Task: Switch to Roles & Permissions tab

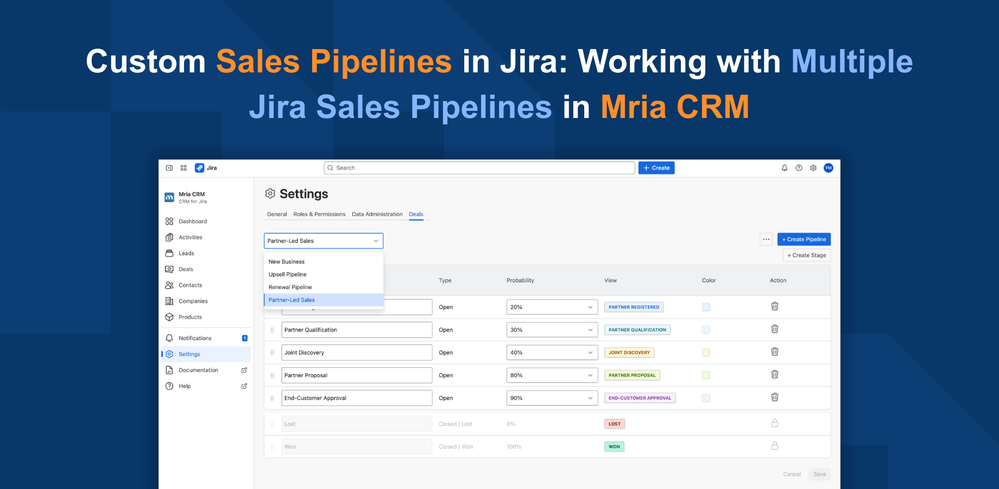Action: coord(319,215)
